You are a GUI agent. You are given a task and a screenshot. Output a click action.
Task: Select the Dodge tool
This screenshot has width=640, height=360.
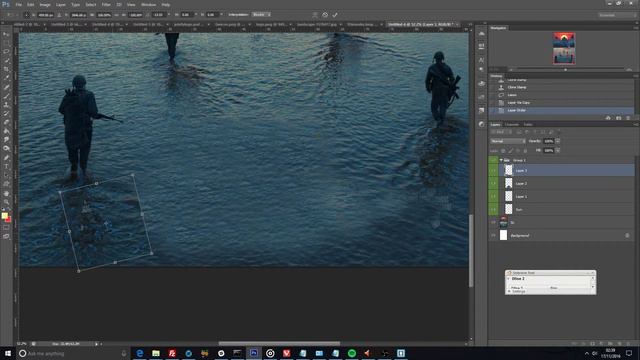(6, 149)
